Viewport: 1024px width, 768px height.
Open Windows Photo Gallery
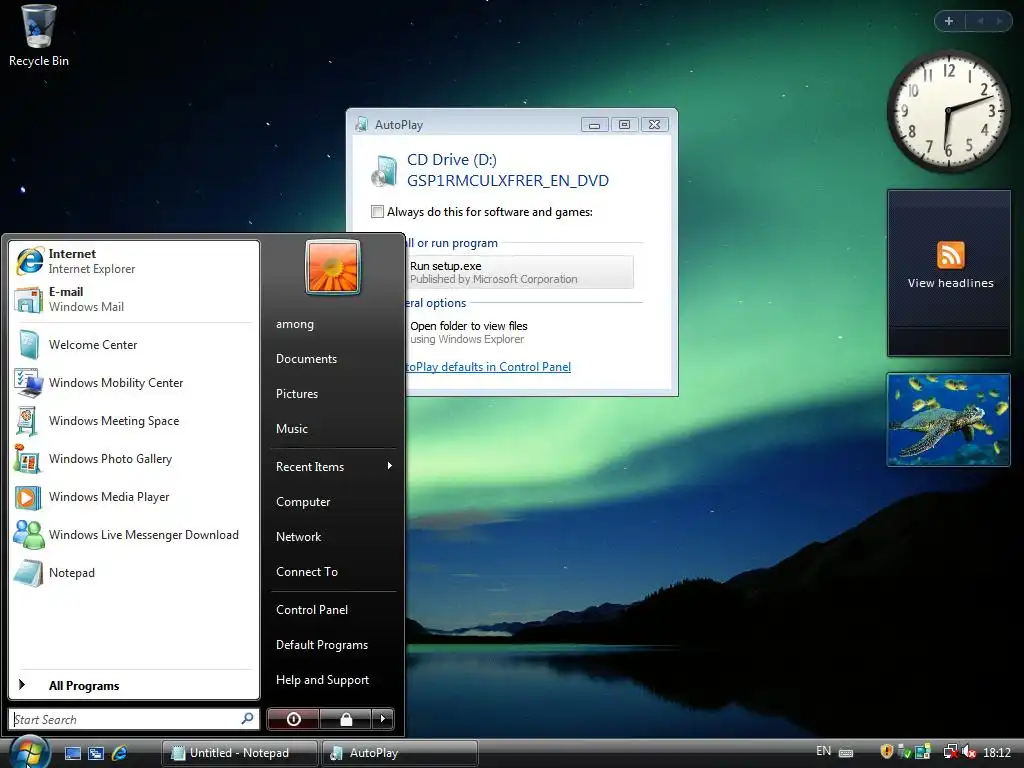point(134,458)
